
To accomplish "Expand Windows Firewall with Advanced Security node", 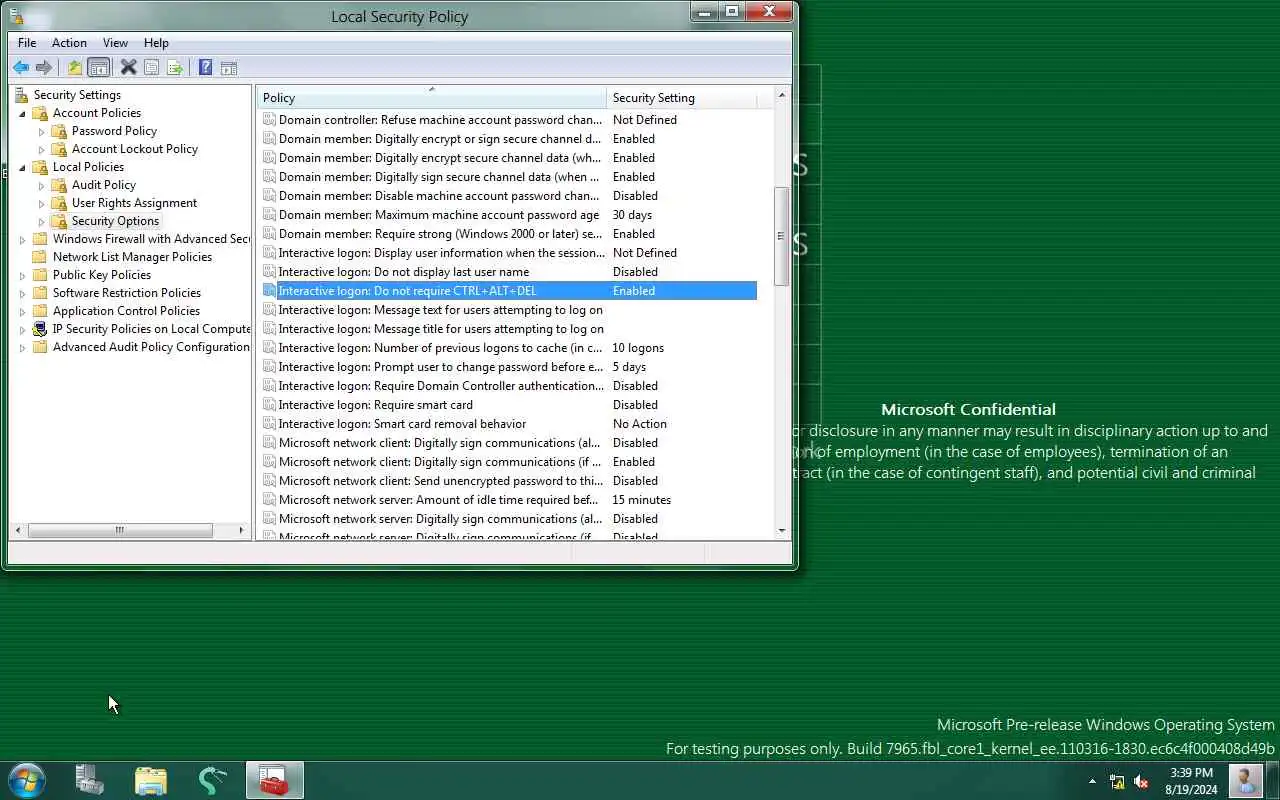I will point(22,239).
